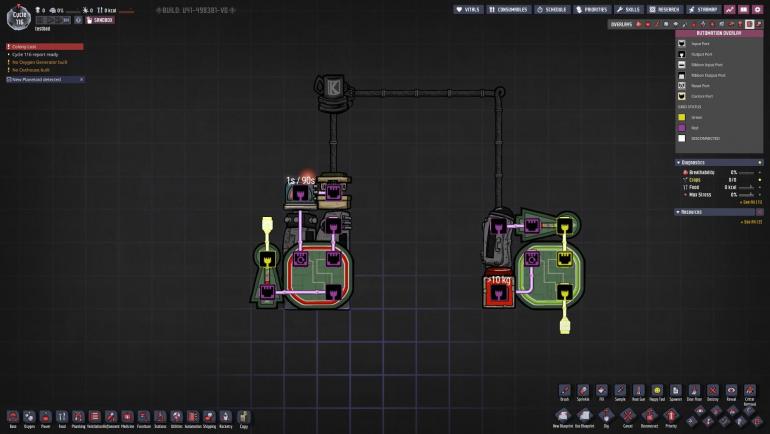Select the Copy building tool
The image size is (770, 434).
click(244, 417)
